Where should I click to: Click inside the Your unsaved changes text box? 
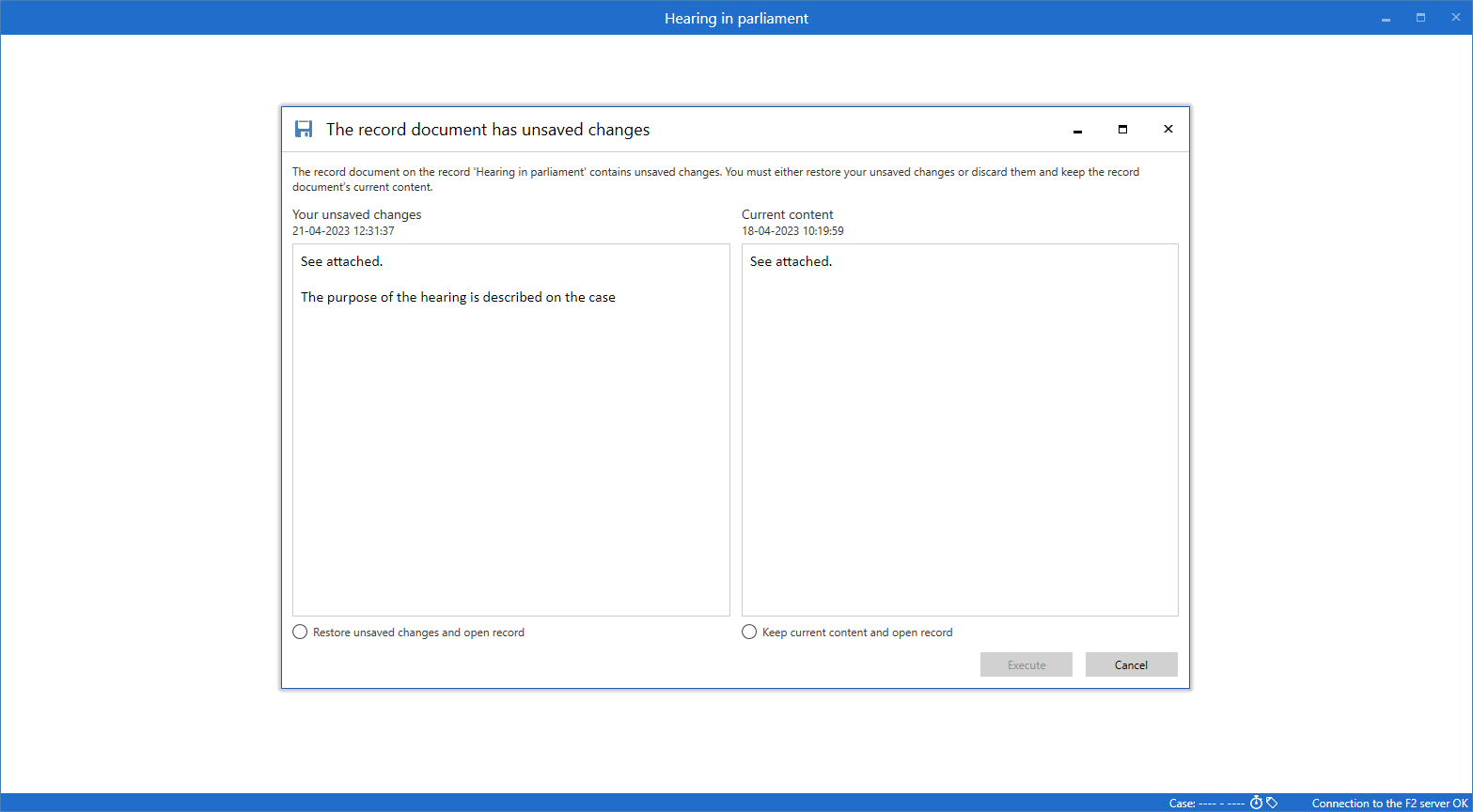coord(510,451)
